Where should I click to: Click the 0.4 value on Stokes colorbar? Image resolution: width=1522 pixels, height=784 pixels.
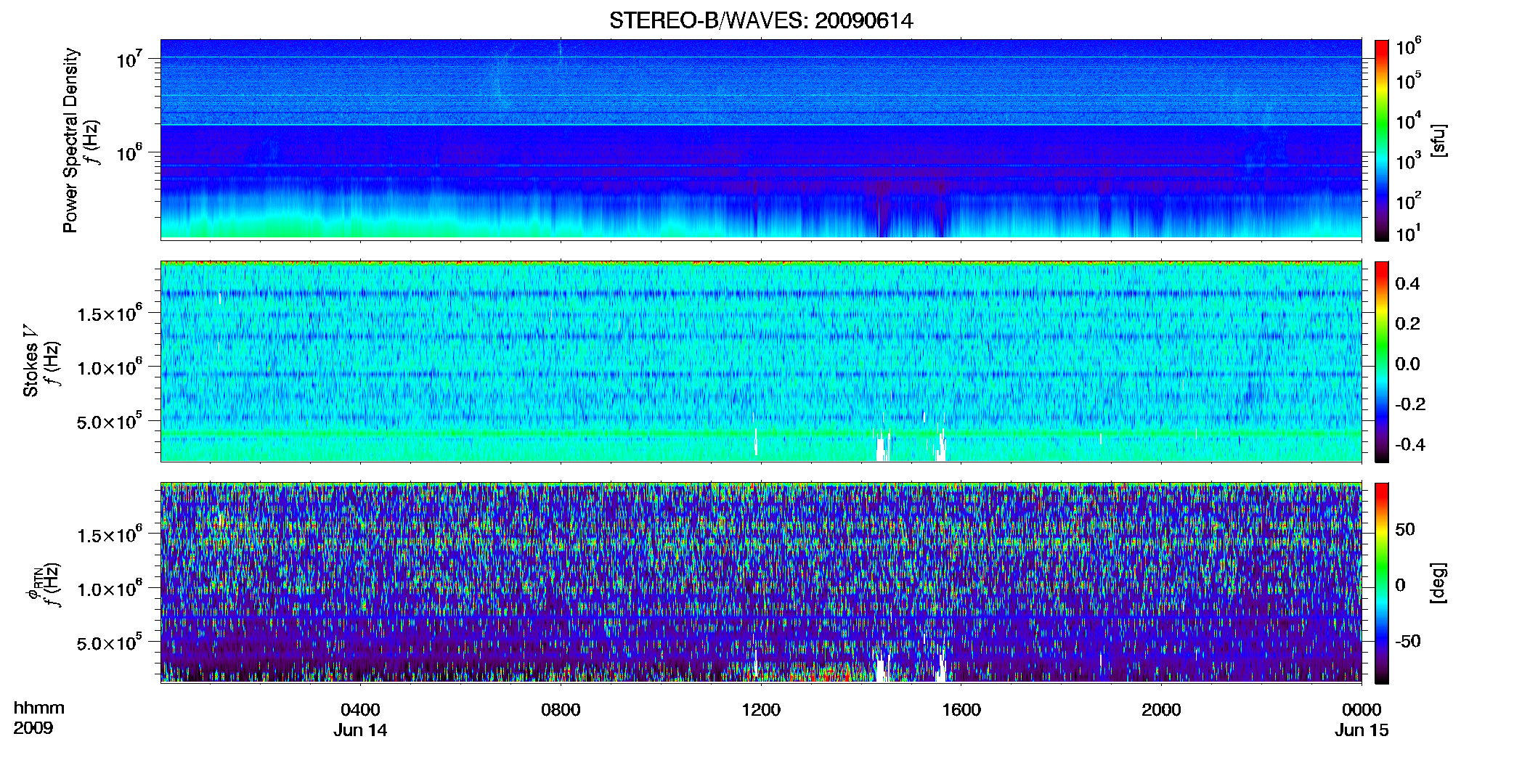[x=1407, y=284]
